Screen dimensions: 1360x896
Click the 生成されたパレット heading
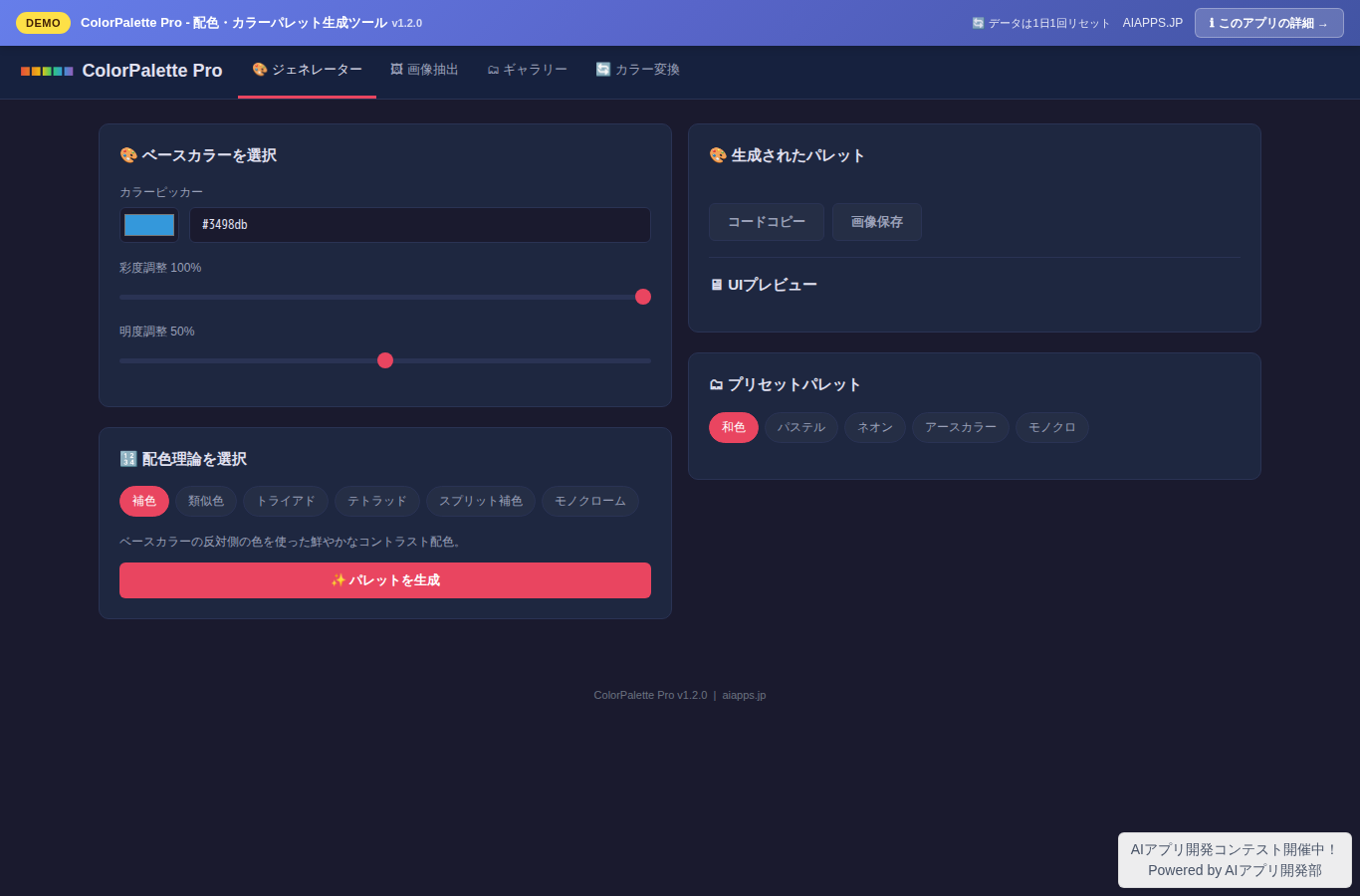pos(787,155)
